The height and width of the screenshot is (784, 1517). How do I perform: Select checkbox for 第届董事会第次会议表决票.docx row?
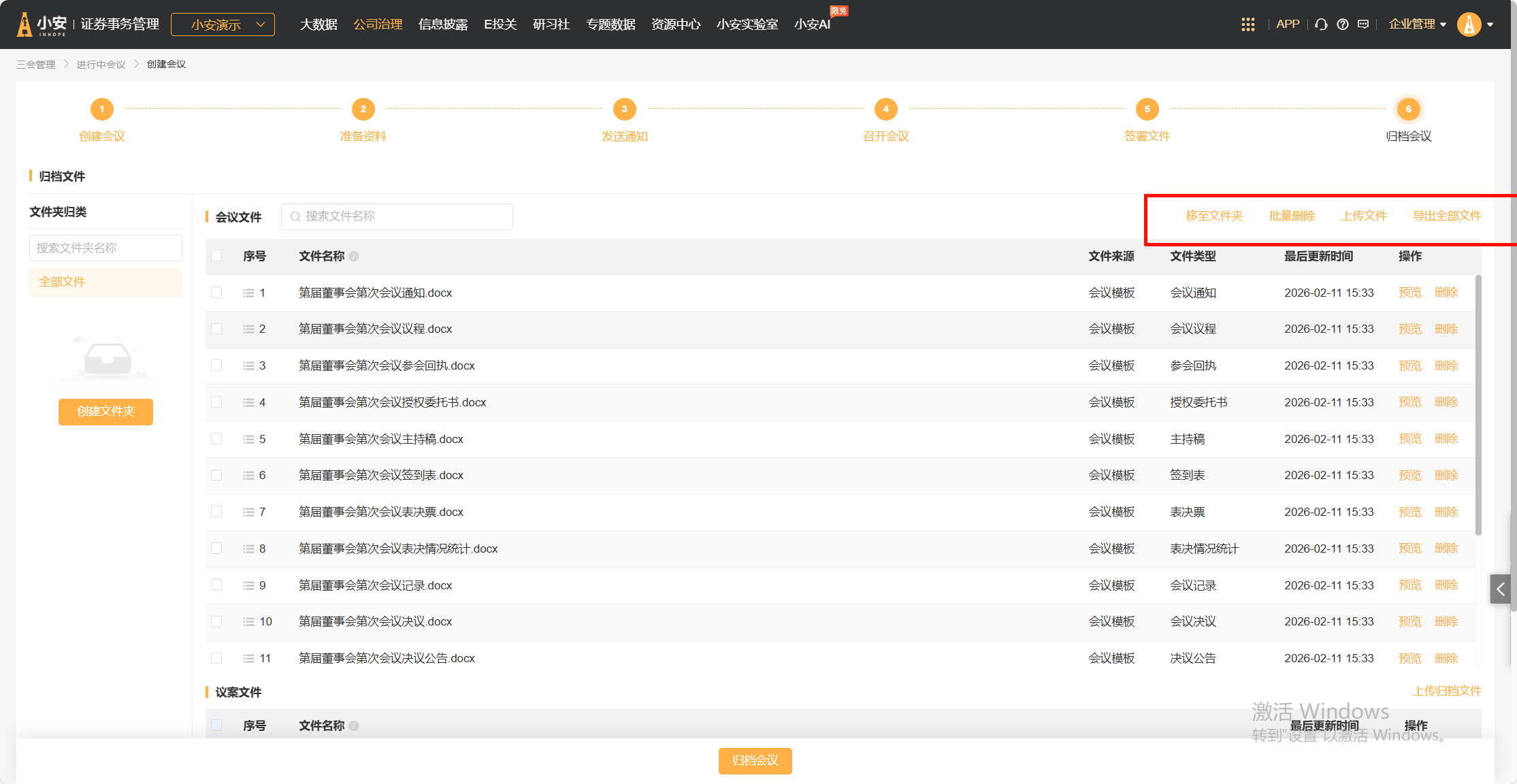pyautogui.click(x=216, y=512)
